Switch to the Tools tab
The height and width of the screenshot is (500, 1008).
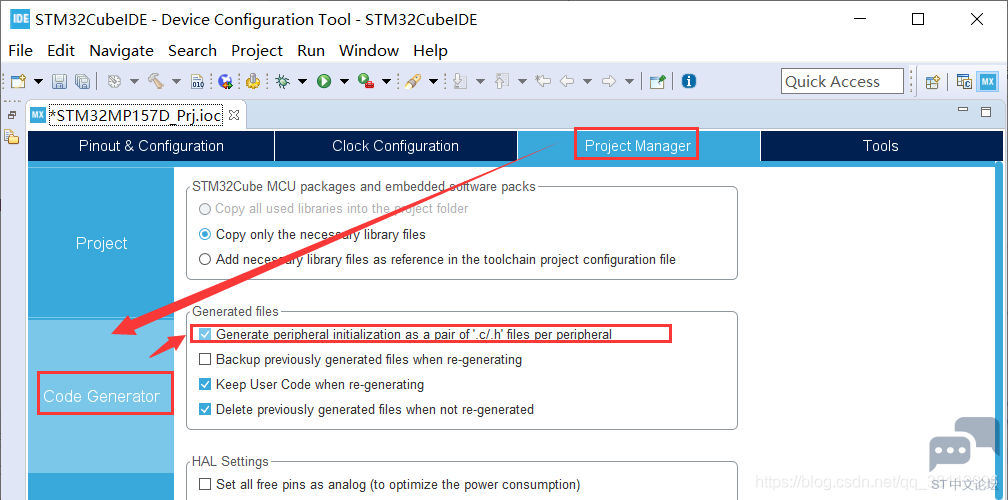point(881,146)
